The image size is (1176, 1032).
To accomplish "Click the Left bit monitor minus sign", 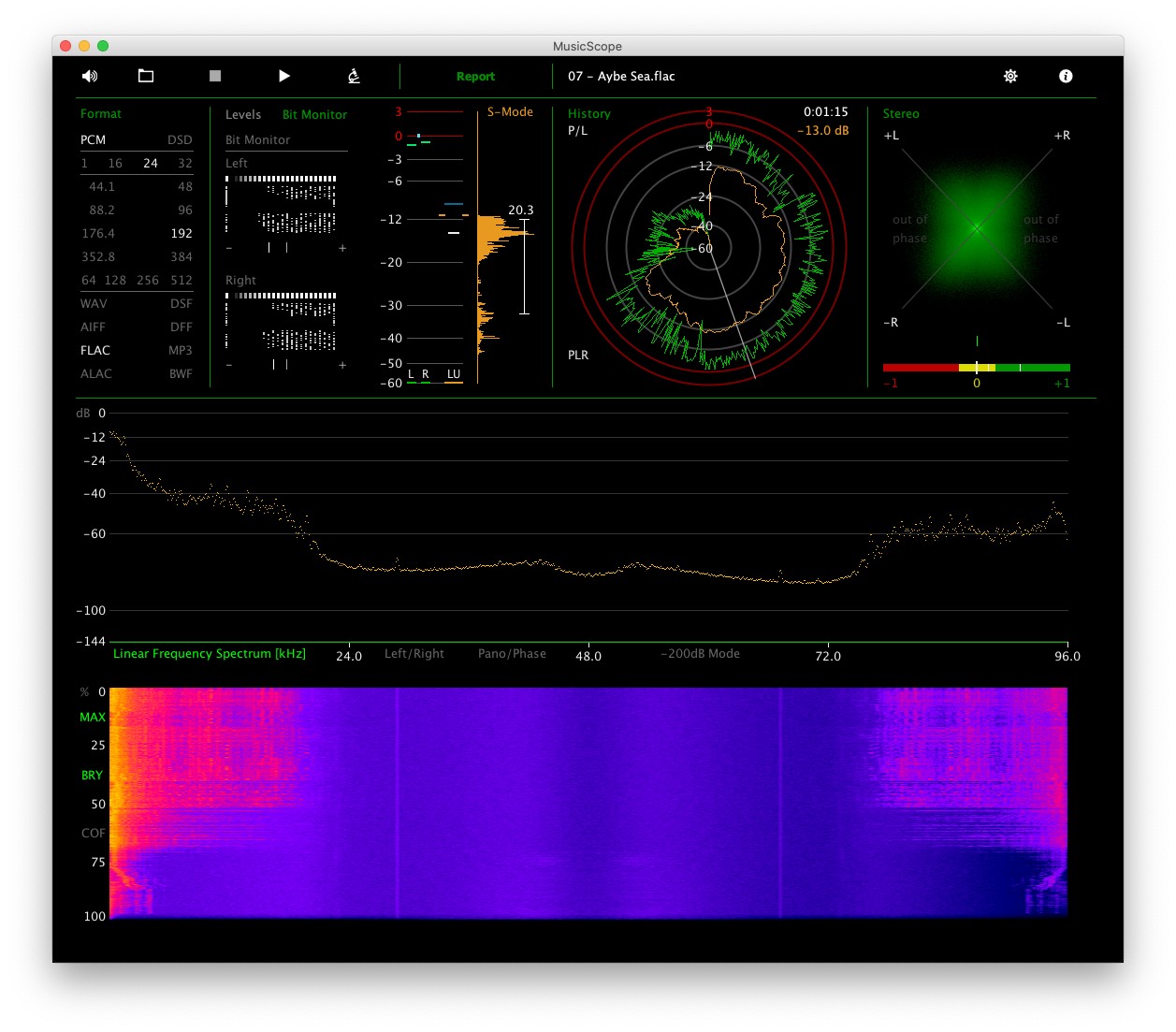I will coord(229,248).
